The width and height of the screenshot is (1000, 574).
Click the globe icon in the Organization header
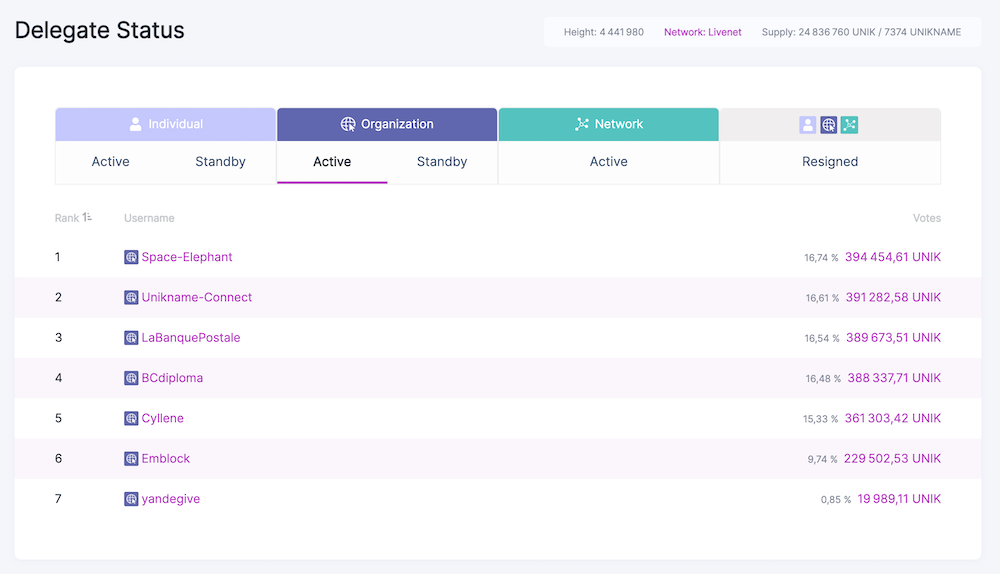(348, 124)
